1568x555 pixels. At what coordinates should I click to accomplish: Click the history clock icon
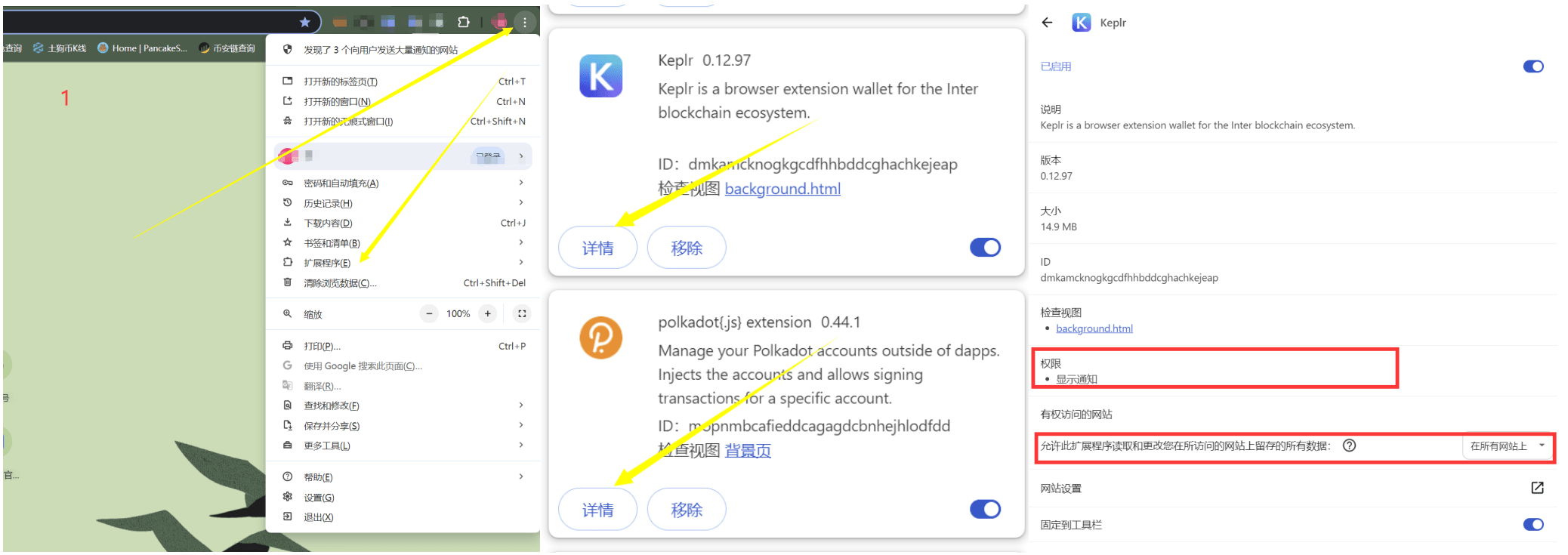tap(287, 202)
